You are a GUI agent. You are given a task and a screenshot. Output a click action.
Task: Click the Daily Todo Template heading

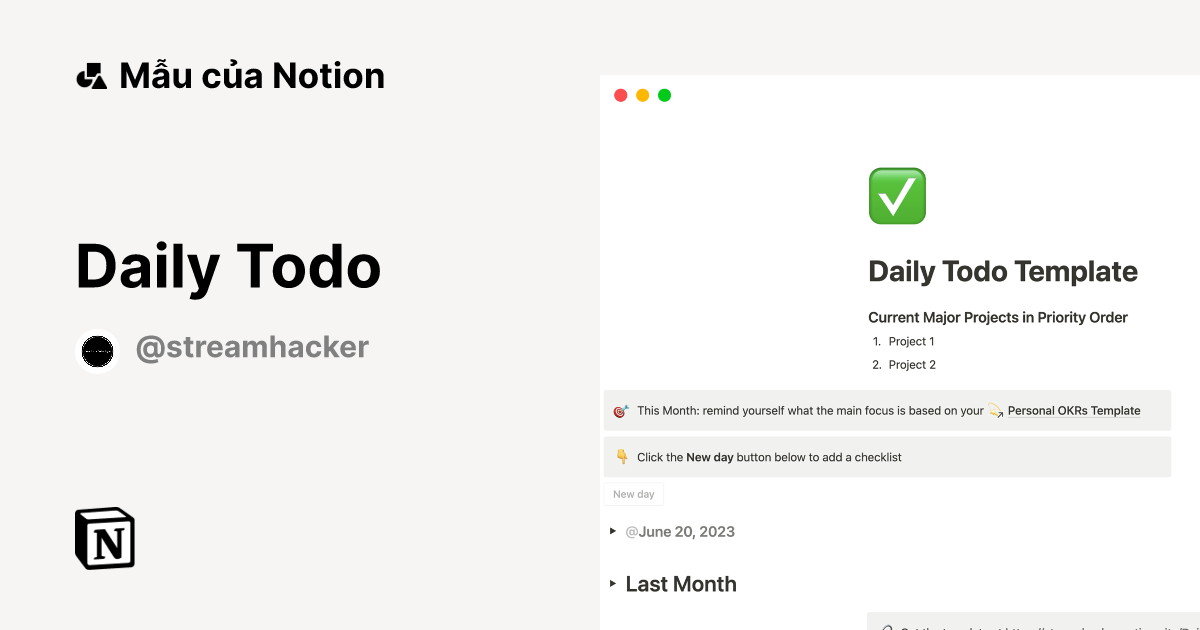pos(1003,271)
